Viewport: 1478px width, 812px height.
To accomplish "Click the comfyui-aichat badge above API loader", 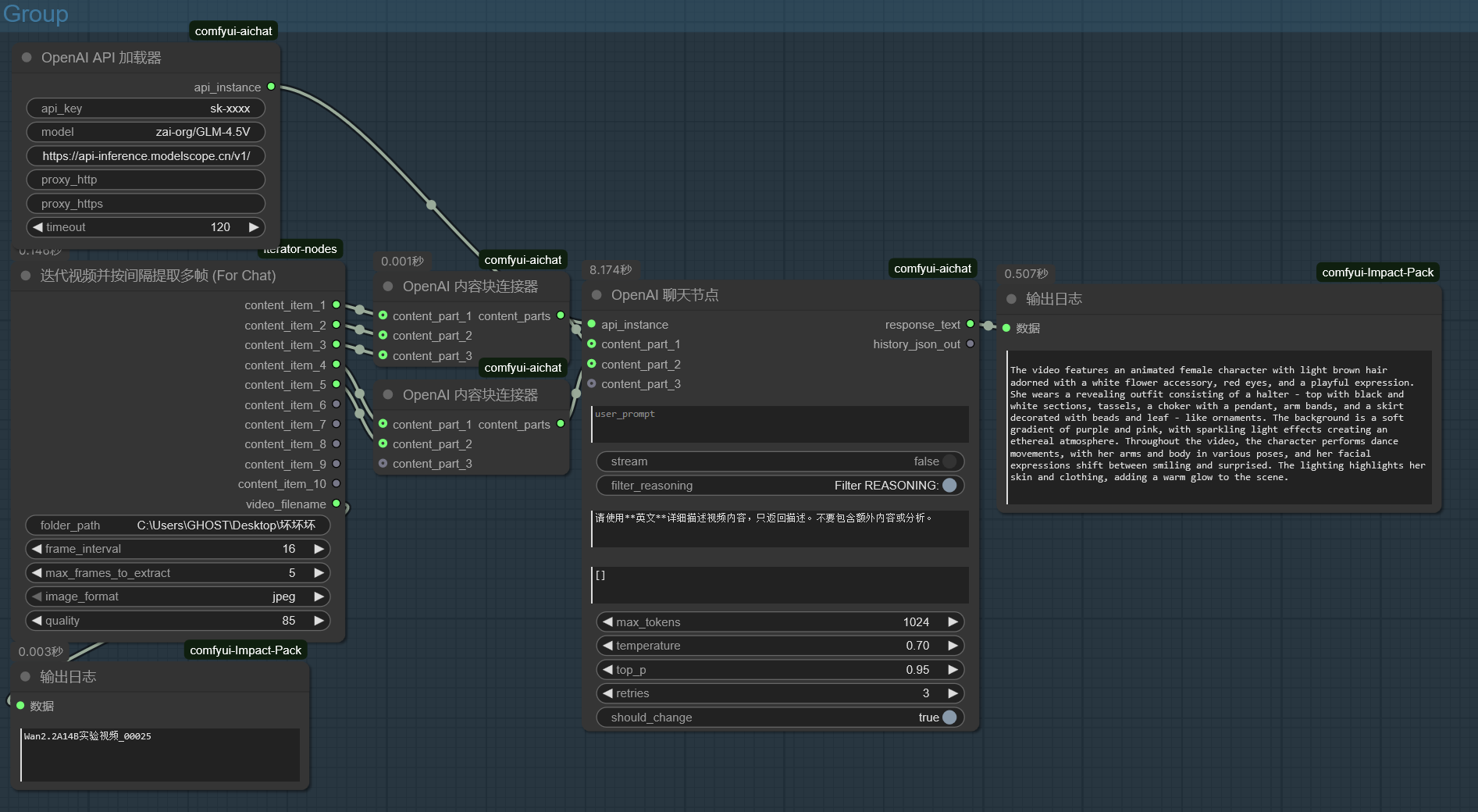I will [233, 31].
